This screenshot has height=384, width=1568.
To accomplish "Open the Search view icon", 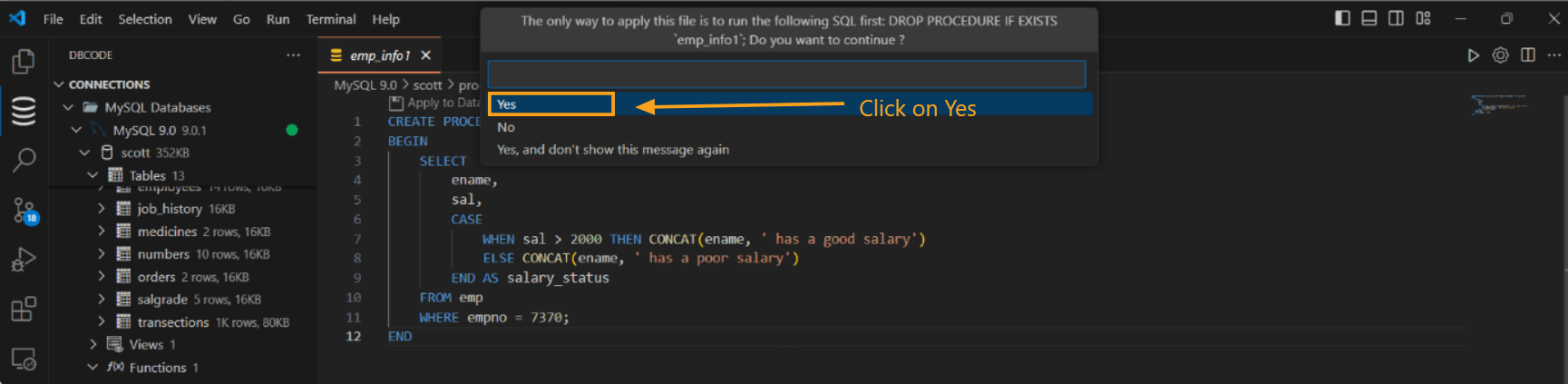I will [23, 161].
